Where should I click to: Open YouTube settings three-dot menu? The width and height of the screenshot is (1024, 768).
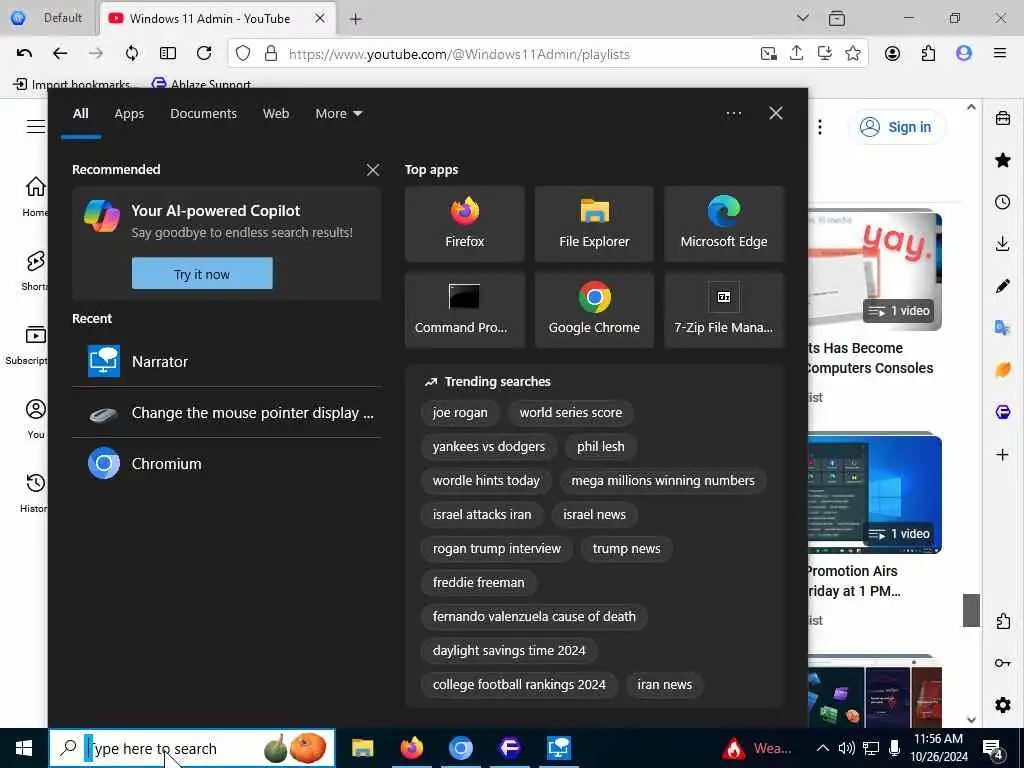[820, 127]
